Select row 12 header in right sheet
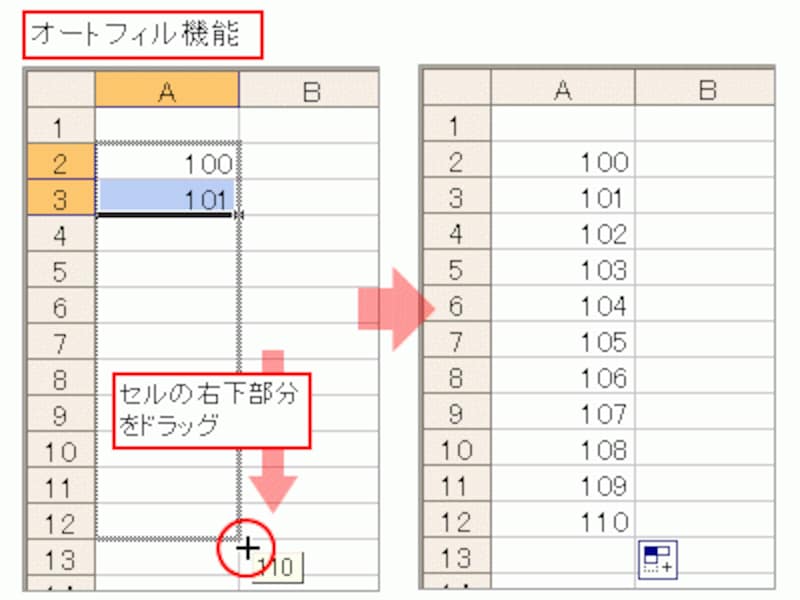 [457, 520]
